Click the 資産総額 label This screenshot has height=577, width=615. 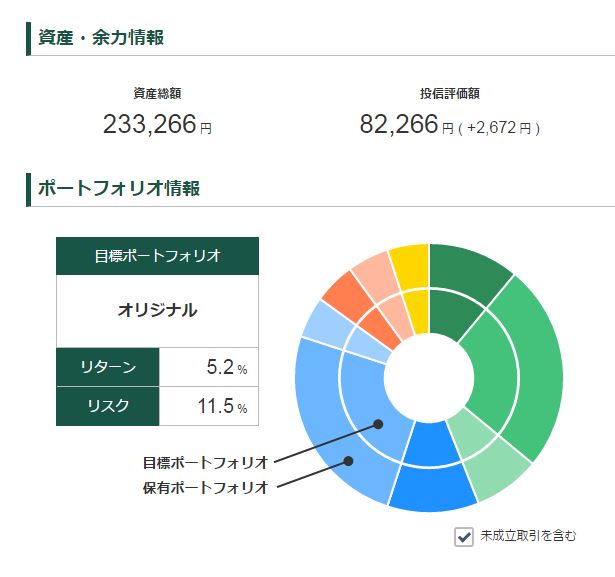pyautogui.click(x=157, y=93)
